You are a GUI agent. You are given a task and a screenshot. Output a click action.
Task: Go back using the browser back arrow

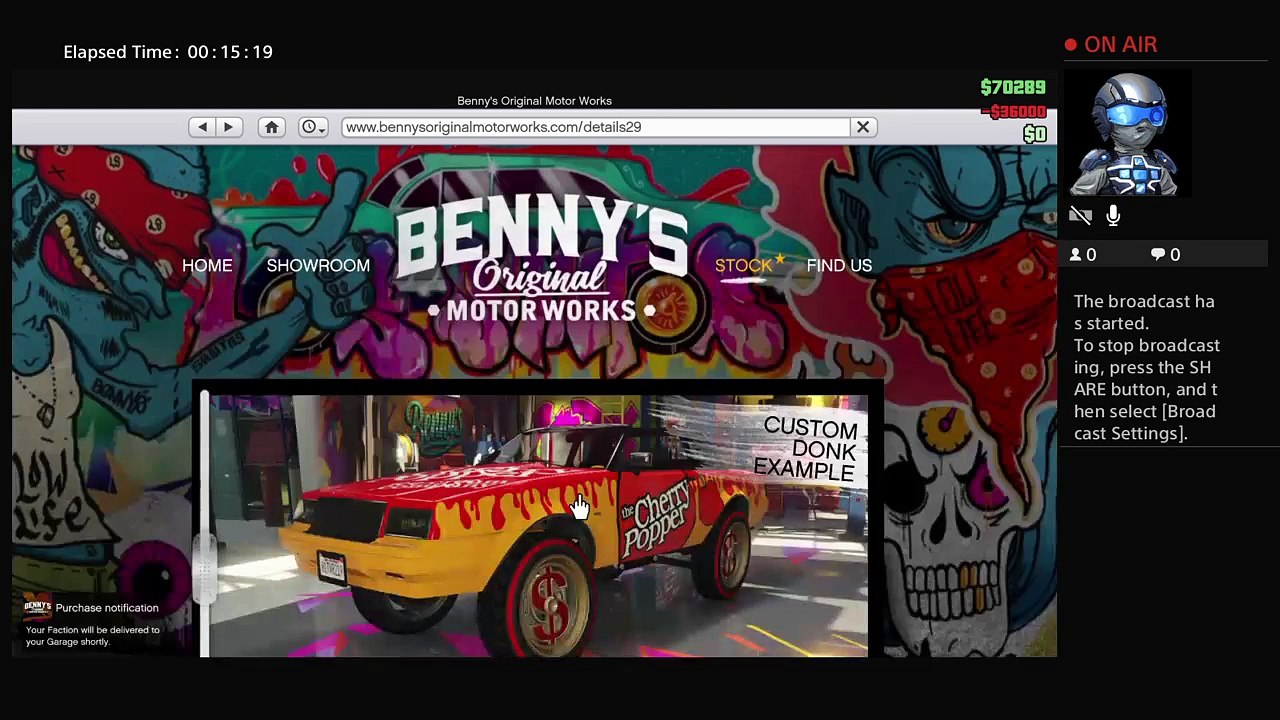pos(202,127)
